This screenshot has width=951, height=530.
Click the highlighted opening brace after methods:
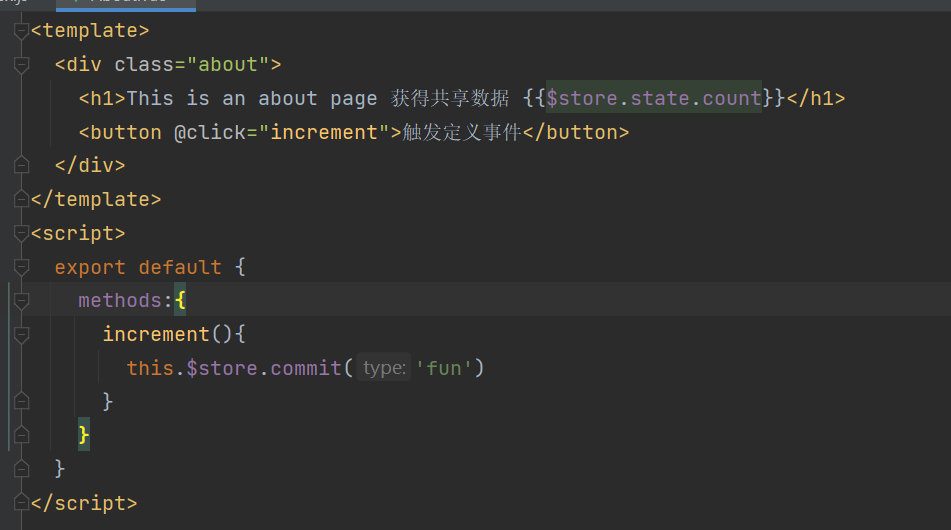click(180, 300)
